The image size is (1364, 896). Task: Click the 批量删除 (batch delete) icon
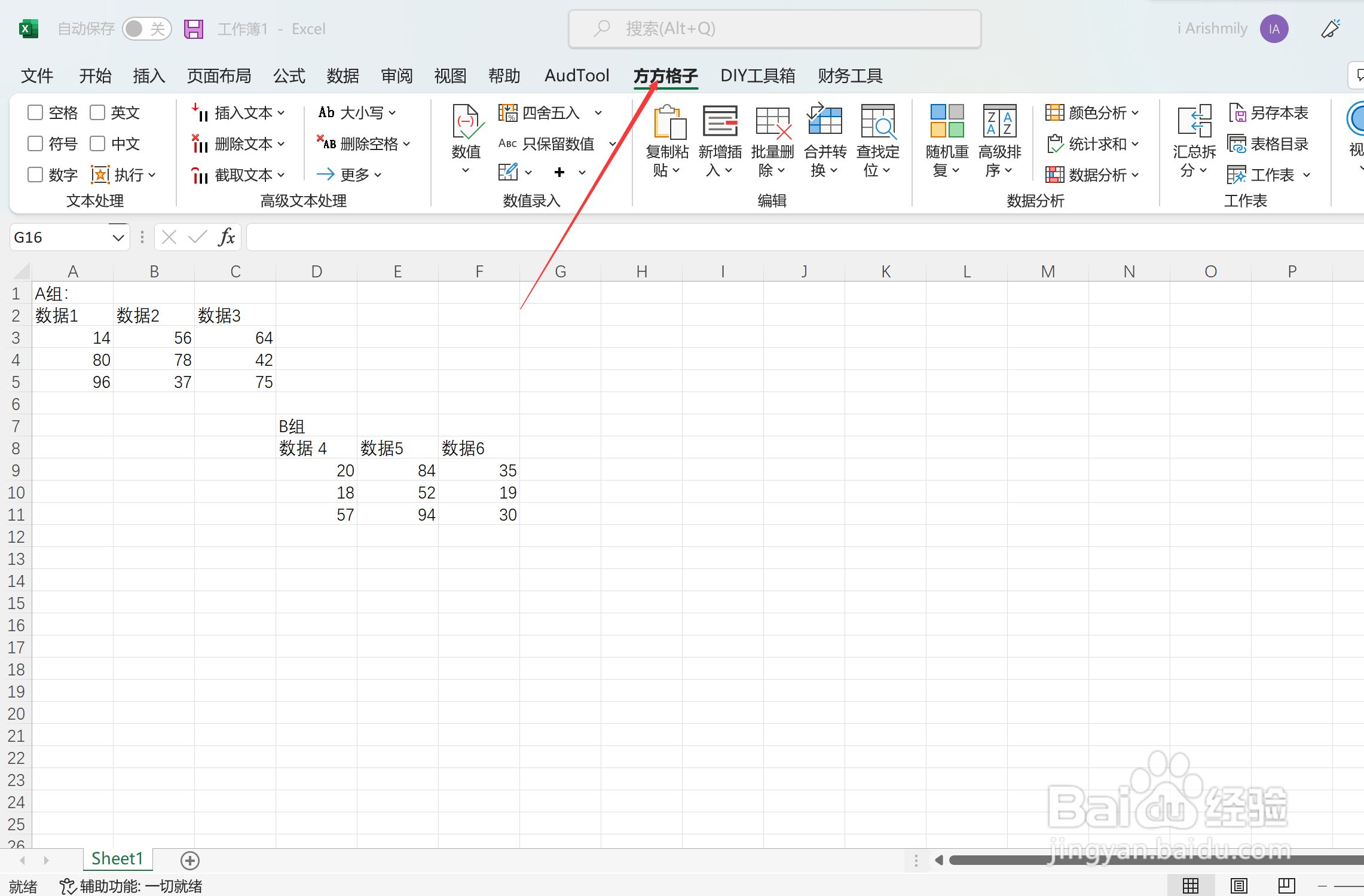coord(772,123)
